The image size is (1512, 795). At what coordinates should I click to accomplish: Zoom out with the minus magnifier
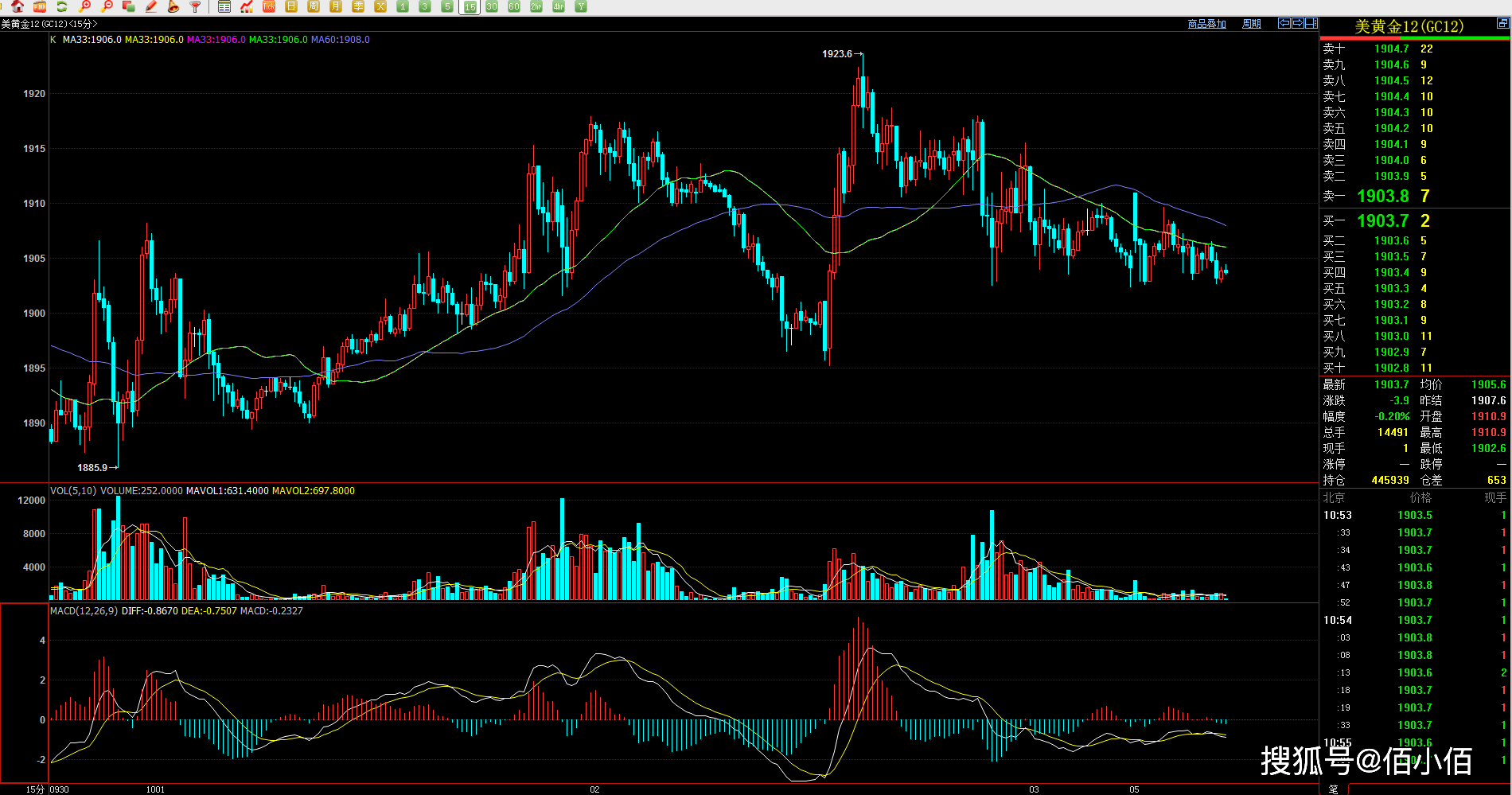(107, 6)
